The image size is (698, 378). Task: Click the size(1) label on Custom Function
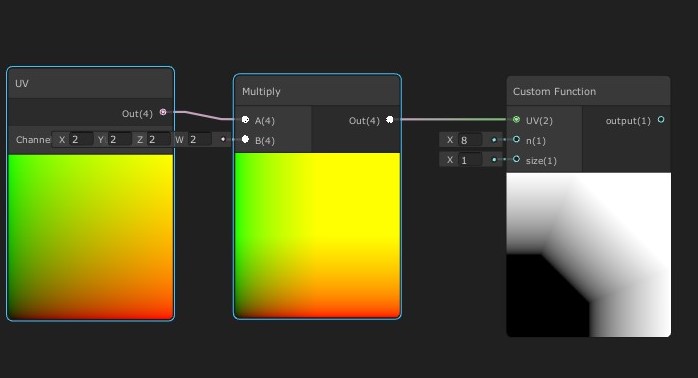(x=541, y=161)
